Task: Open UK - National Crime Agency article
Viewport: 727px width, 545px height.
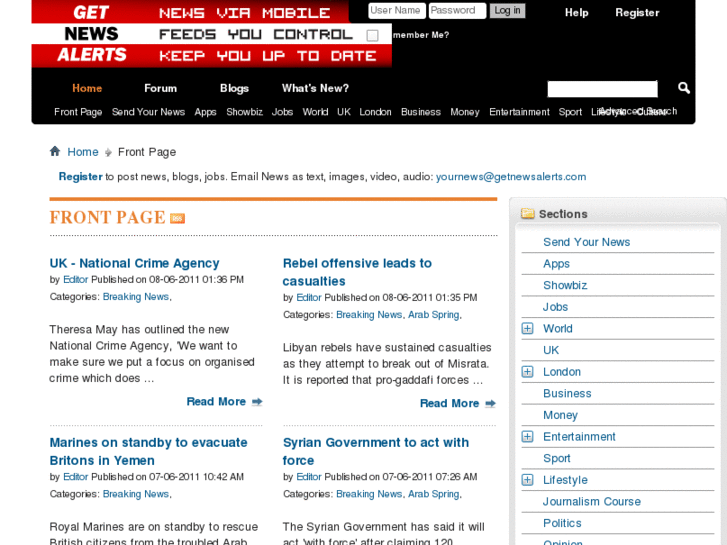Action: 134,263
